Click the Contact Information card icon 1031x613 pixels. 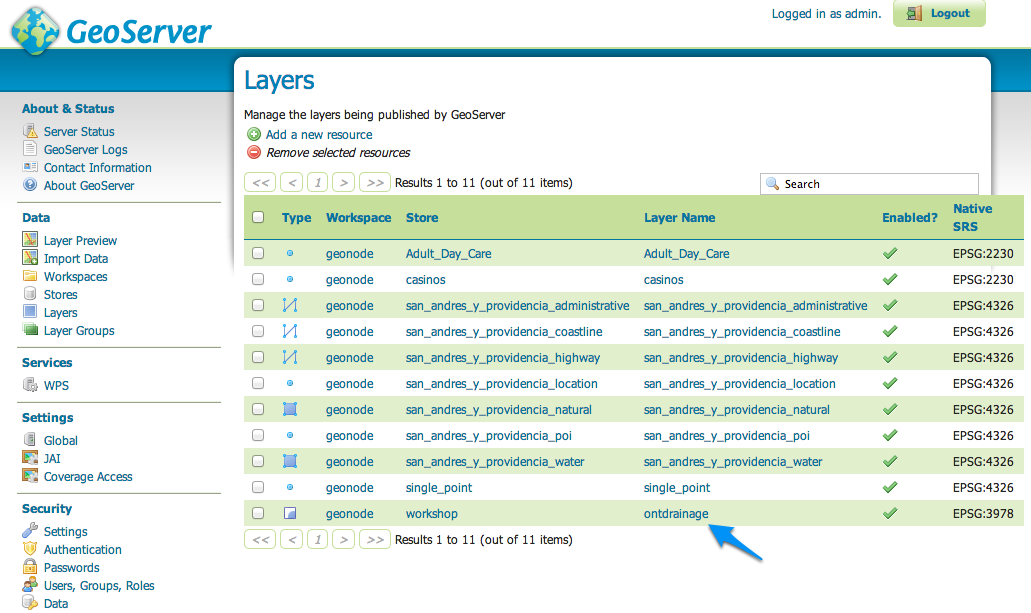(x=30, y=167)
